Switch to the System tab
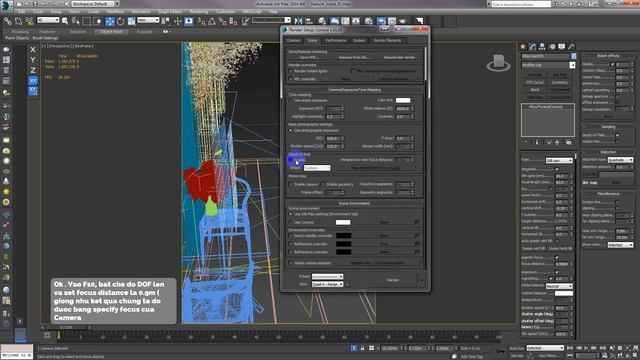The image size is (640, 360). [359, 40]
